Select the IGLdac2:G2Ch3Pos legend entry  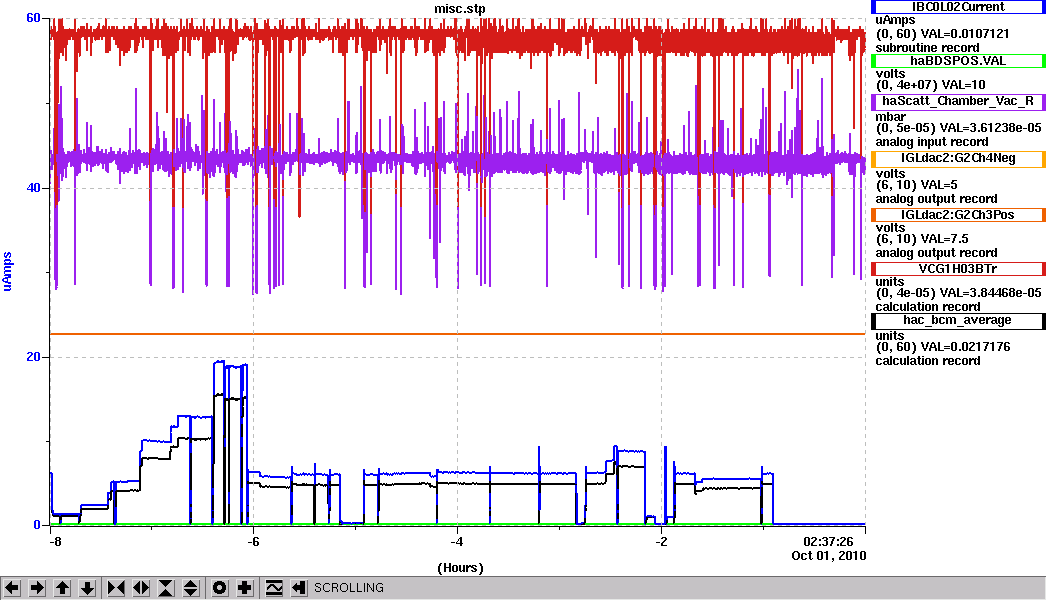point(958,215)
